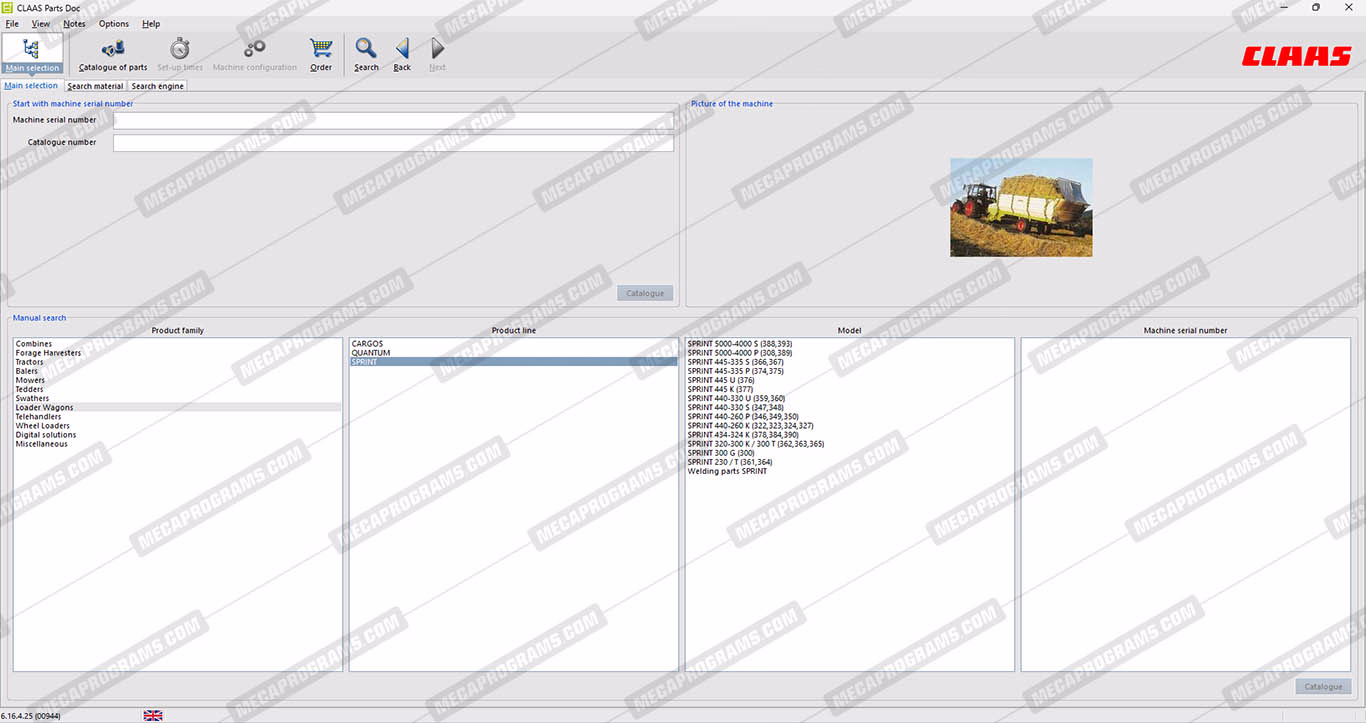Screen dimensions: 1366x723
Task: Select SPRINT product line
Action: pyautogui.click(x=513, y=362)
